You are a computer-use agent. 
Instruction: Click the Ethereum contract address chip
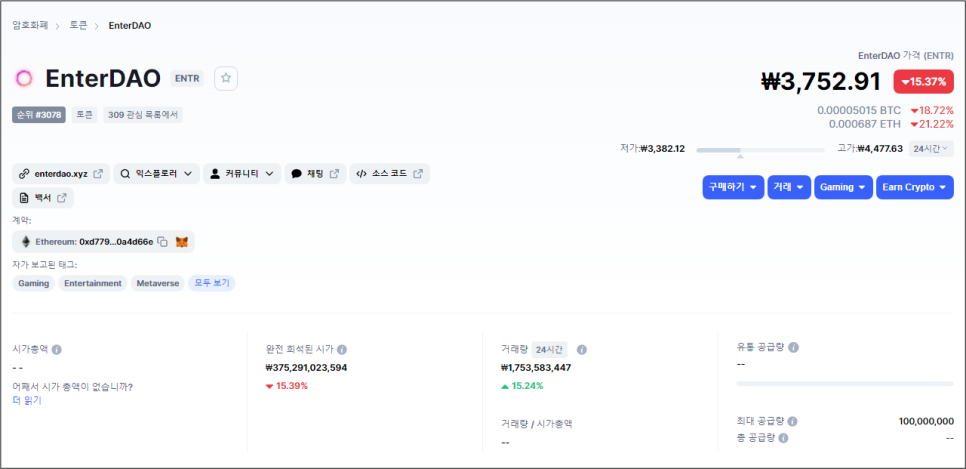[x=103, y=242]
